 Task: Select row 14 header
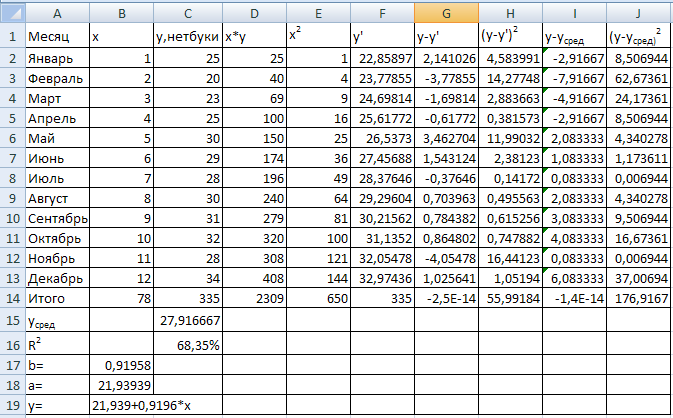(x=13, y=298)
